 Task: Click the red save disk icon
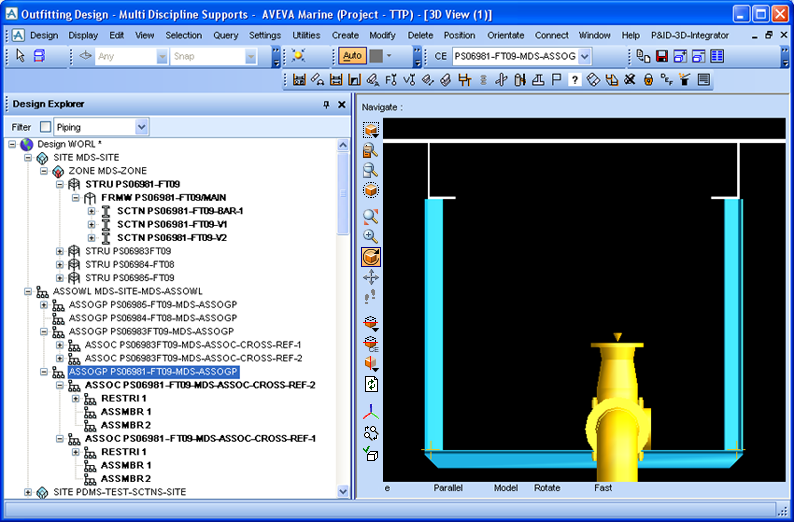[662, 56]
